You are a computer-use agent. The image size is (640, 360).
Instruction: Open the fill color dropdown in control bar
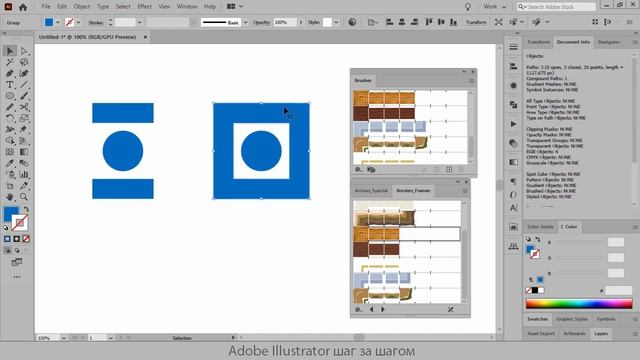[58, 22]
